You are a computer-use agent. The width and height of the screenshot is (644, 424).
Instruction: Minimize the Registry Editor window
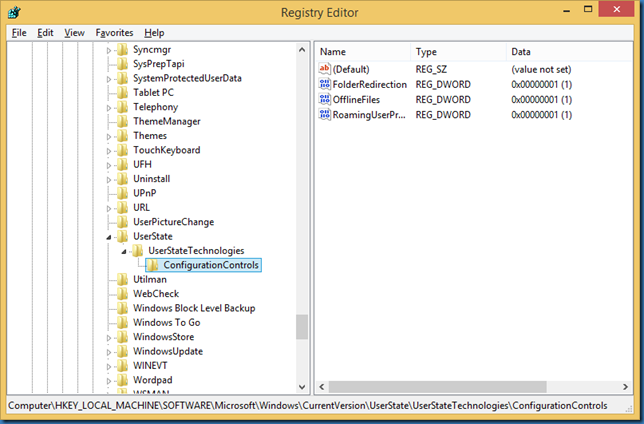[x=567, y=10]
